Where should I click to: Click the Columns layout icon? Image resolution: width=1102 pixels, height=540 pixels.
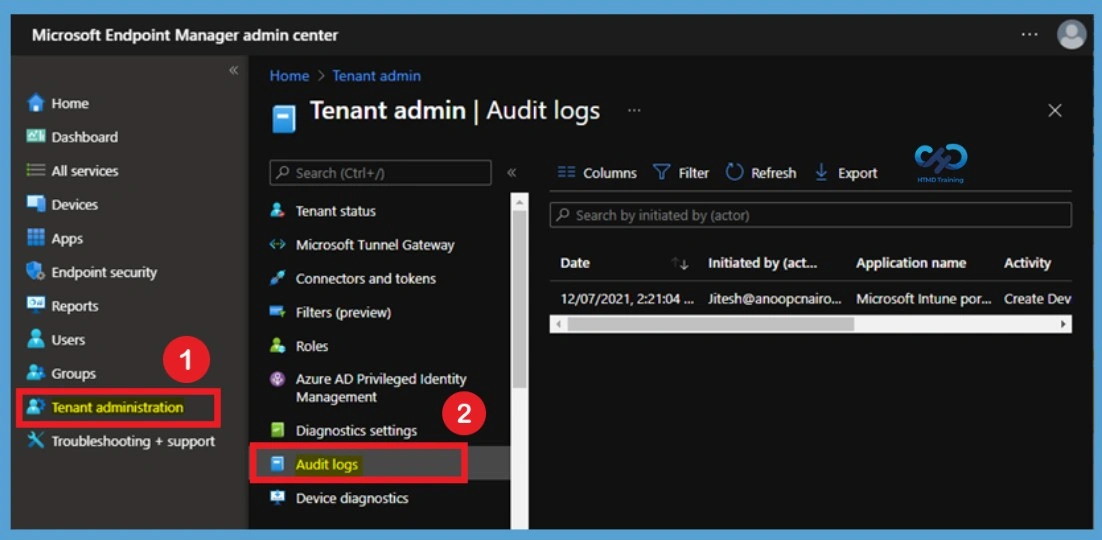pos(566,172)
